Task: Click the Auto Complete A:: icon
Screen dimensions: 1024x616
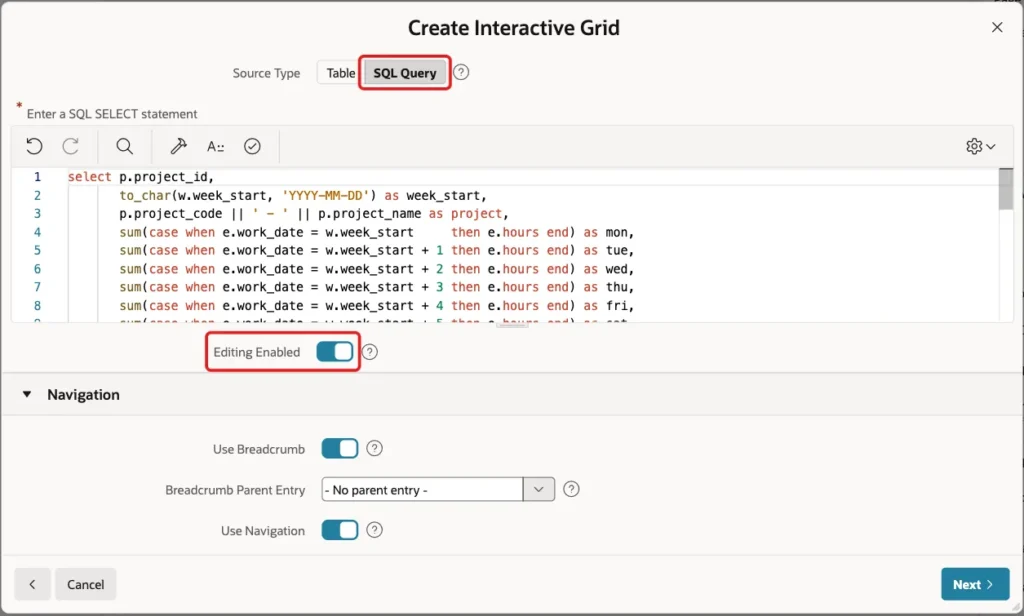Action: click(215, 146)
